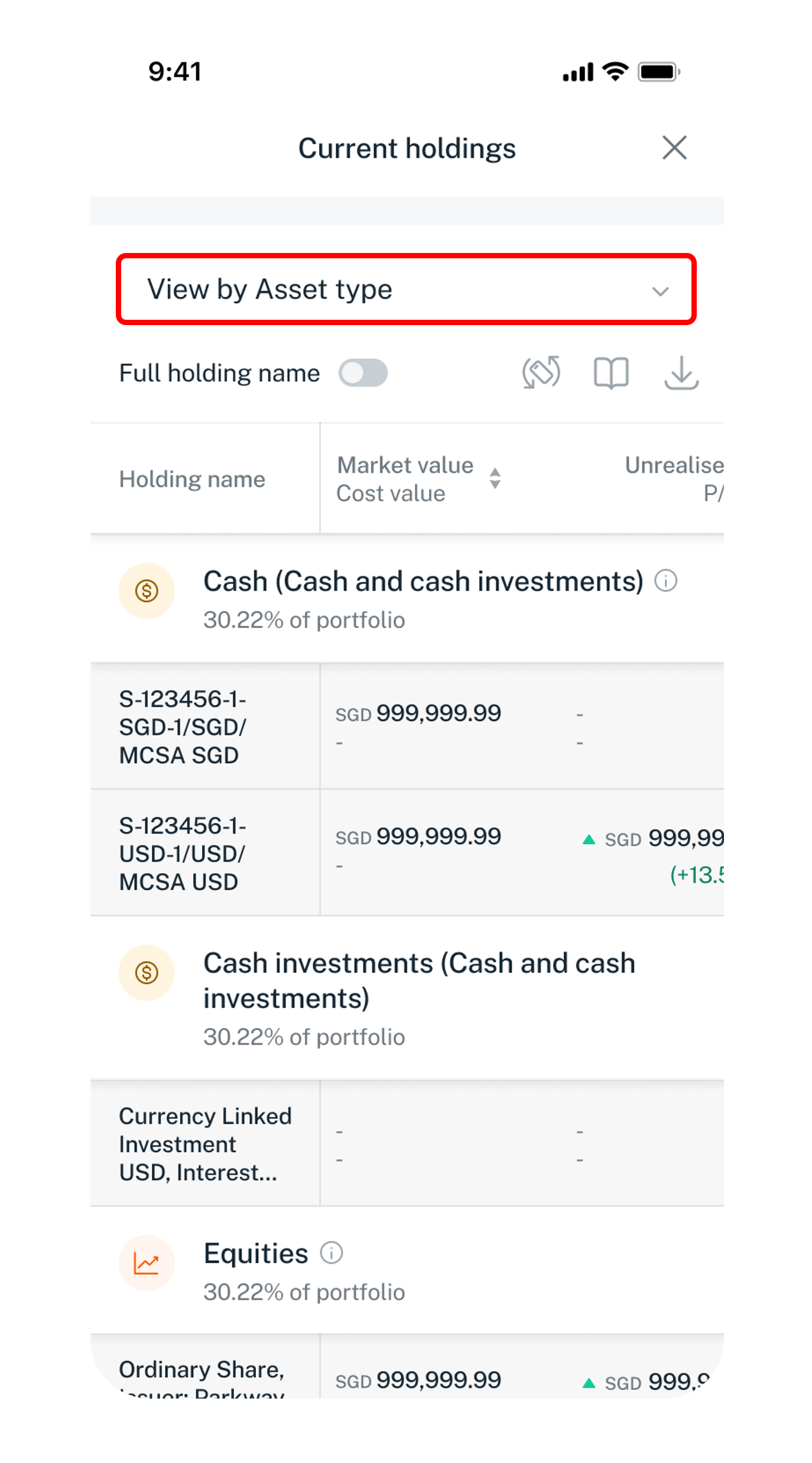This screenshot has height=1463, width=812.
Task: Click the Holding name column header
Action: 192,479
